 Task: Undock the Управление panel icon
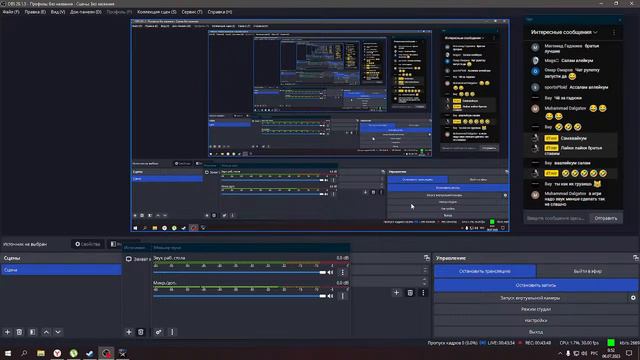coord(636,258)
